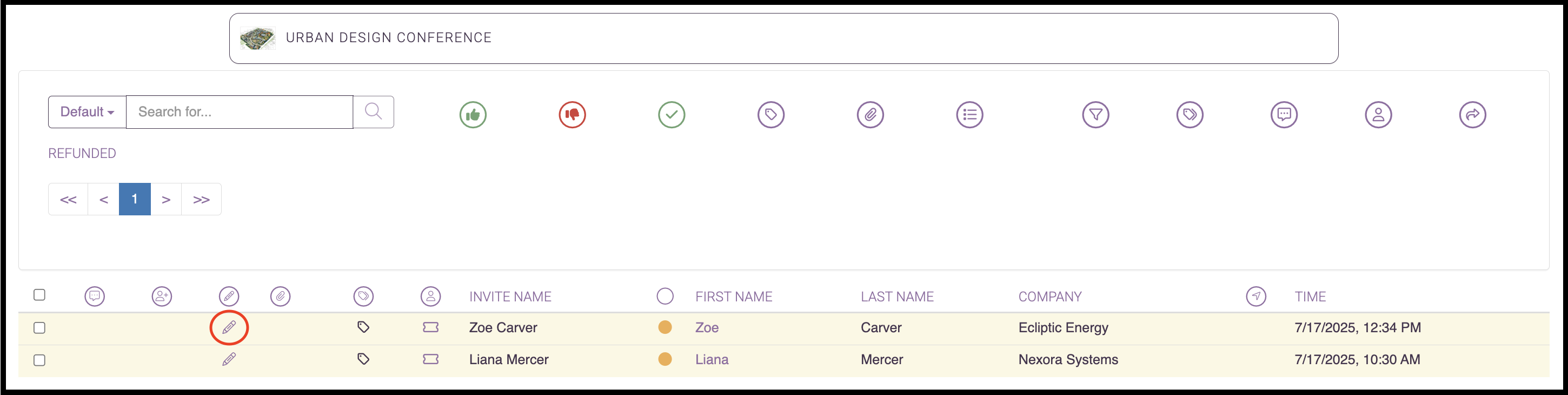Click the empty circle status header icon
Image resolution: width=1568 pixels, height=395 pixels.
665,297
